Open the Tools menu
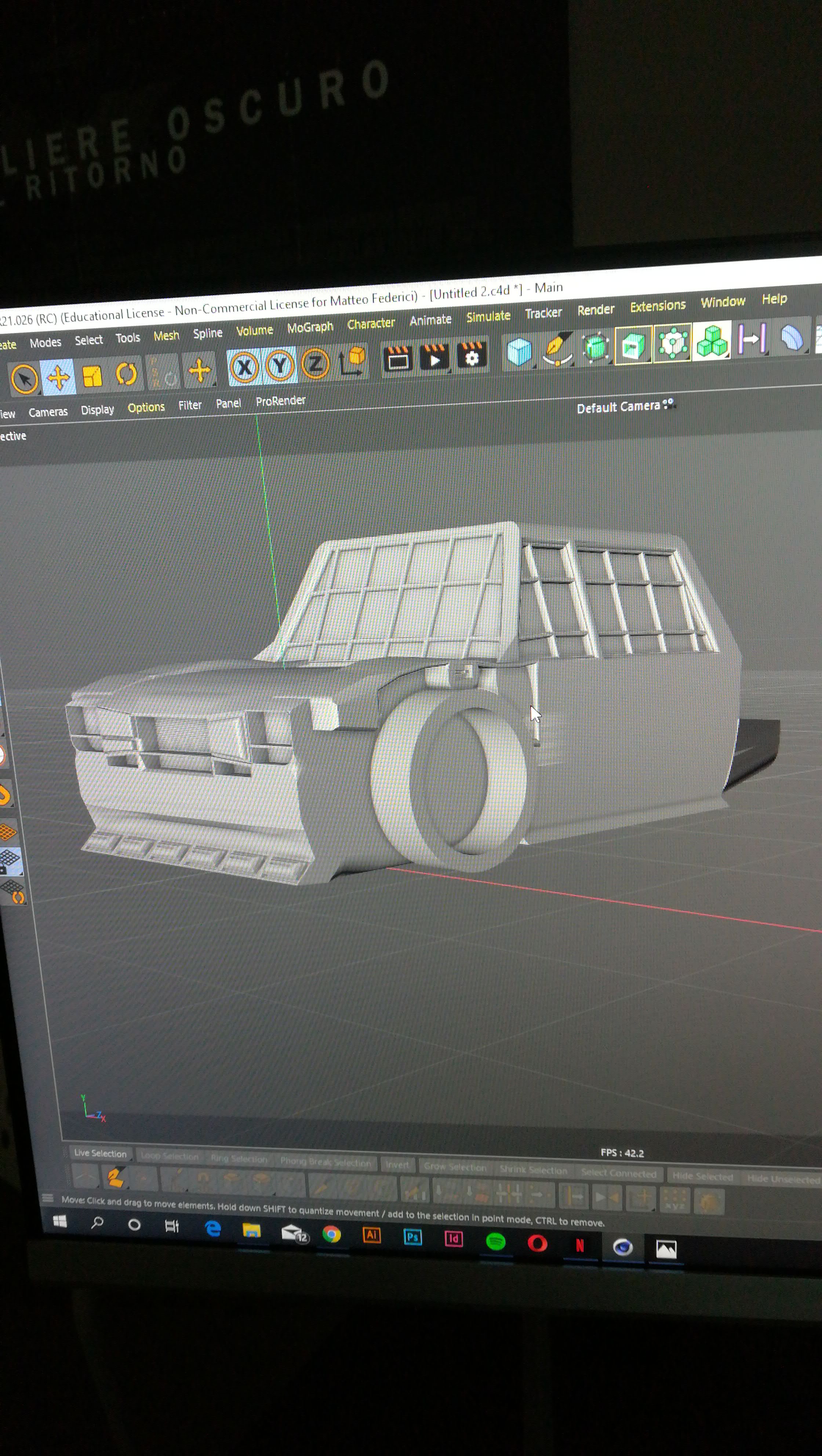The image size is (822, 1456). (x=128, y=338)
